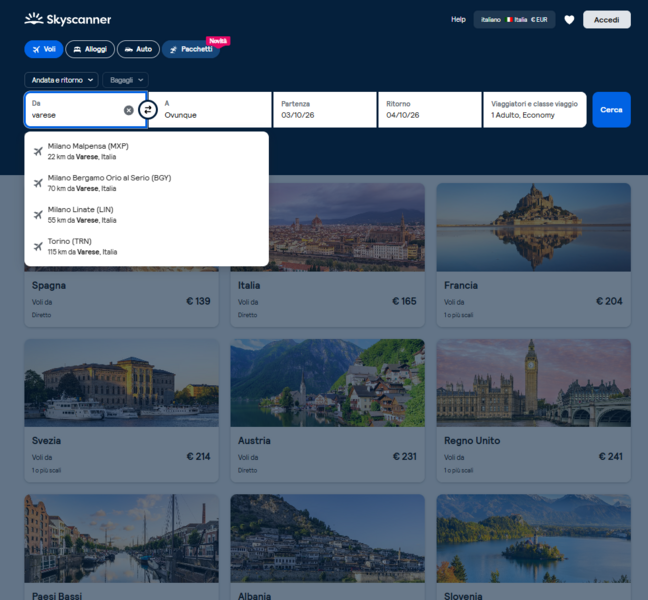Choose Milano Linate (LIN) suggestion
The height and width of the screenshot is (600, 648).
146,215
